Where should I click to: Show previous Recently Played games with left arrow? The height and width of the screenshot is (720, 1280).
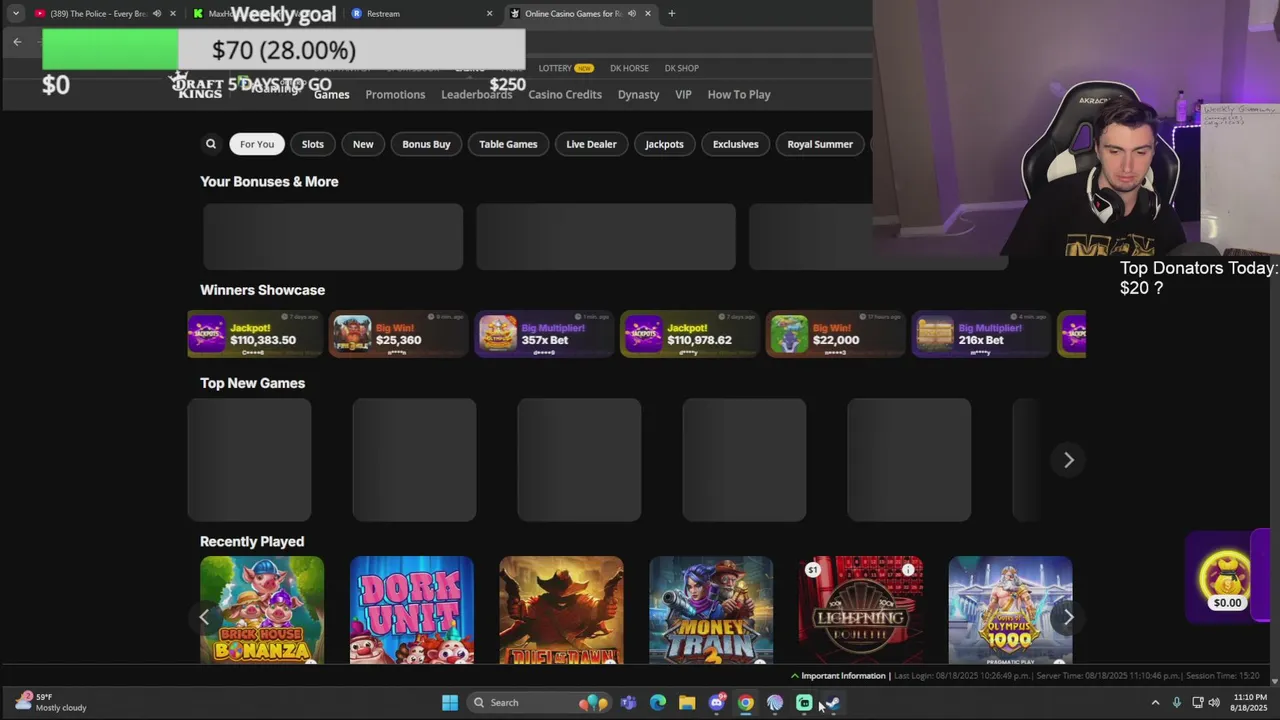204,617
